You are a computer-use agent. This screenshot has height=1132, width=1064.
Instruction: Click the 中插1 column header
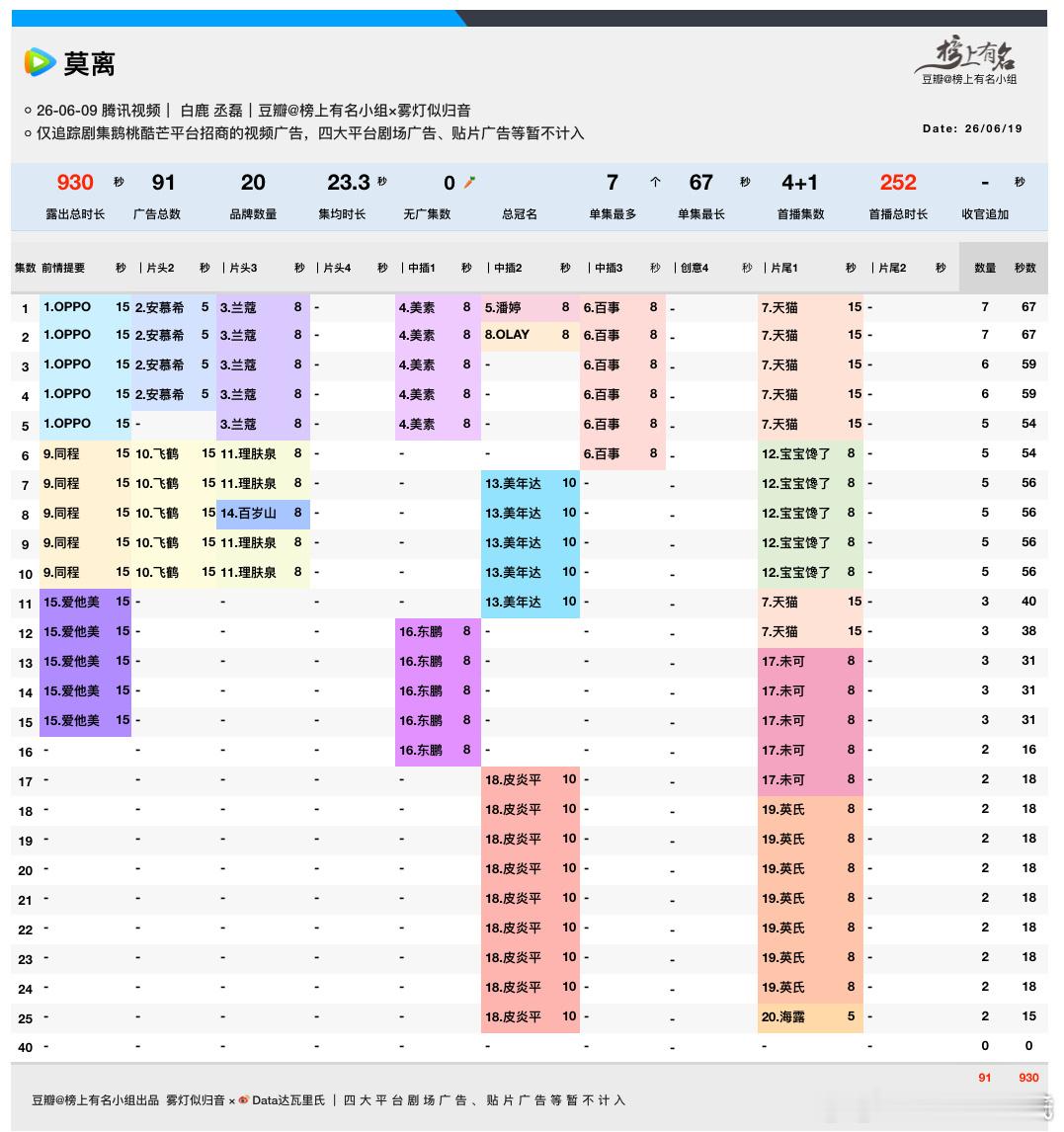pyautogui.click(x=422, y=268)
